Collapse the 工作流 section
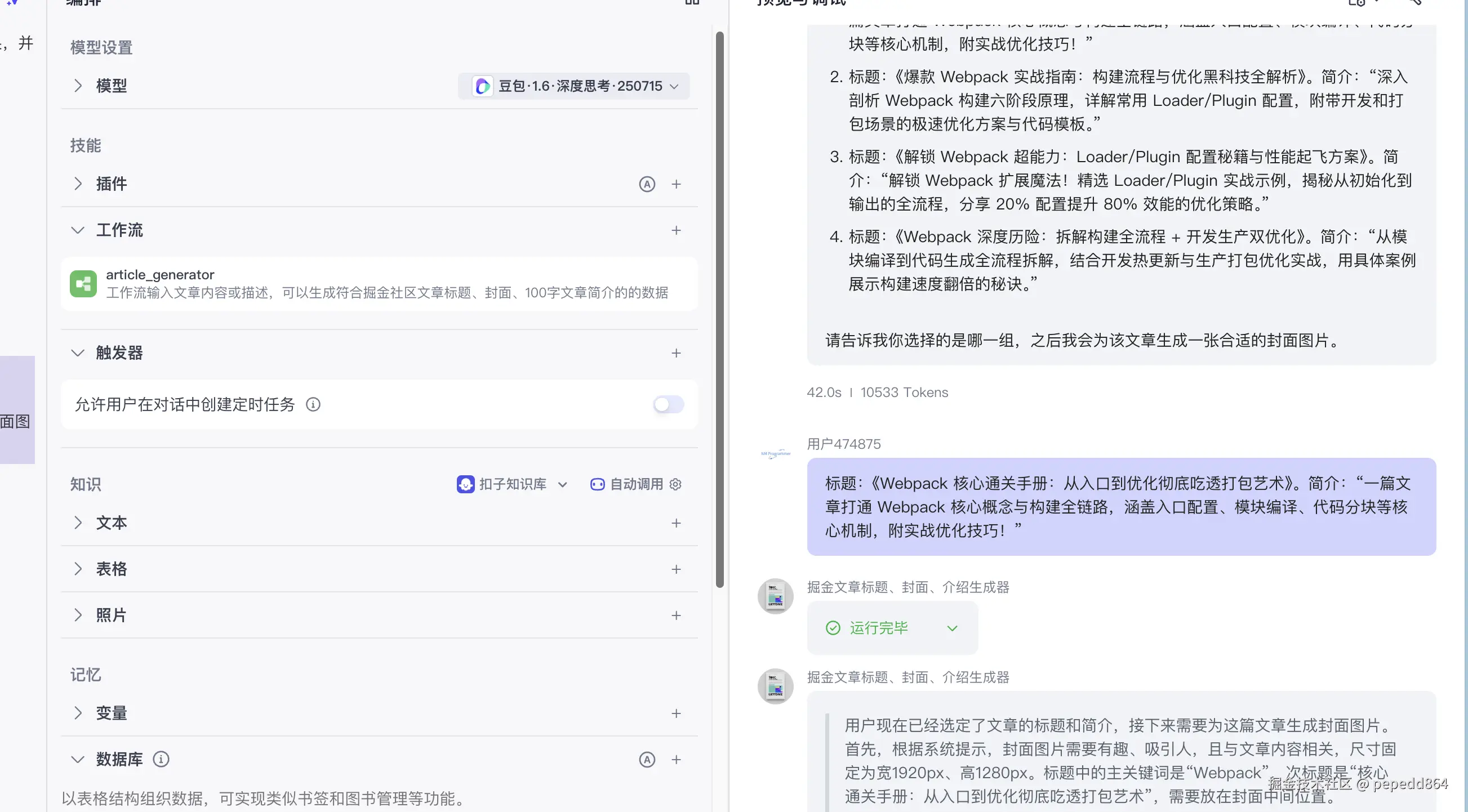The height and width of the screenshot is (812, 1468). (x=78, y=230)
